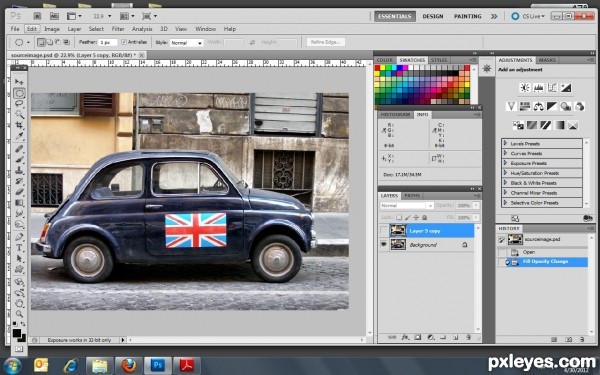Open the Filter menu

pos(118,29)
